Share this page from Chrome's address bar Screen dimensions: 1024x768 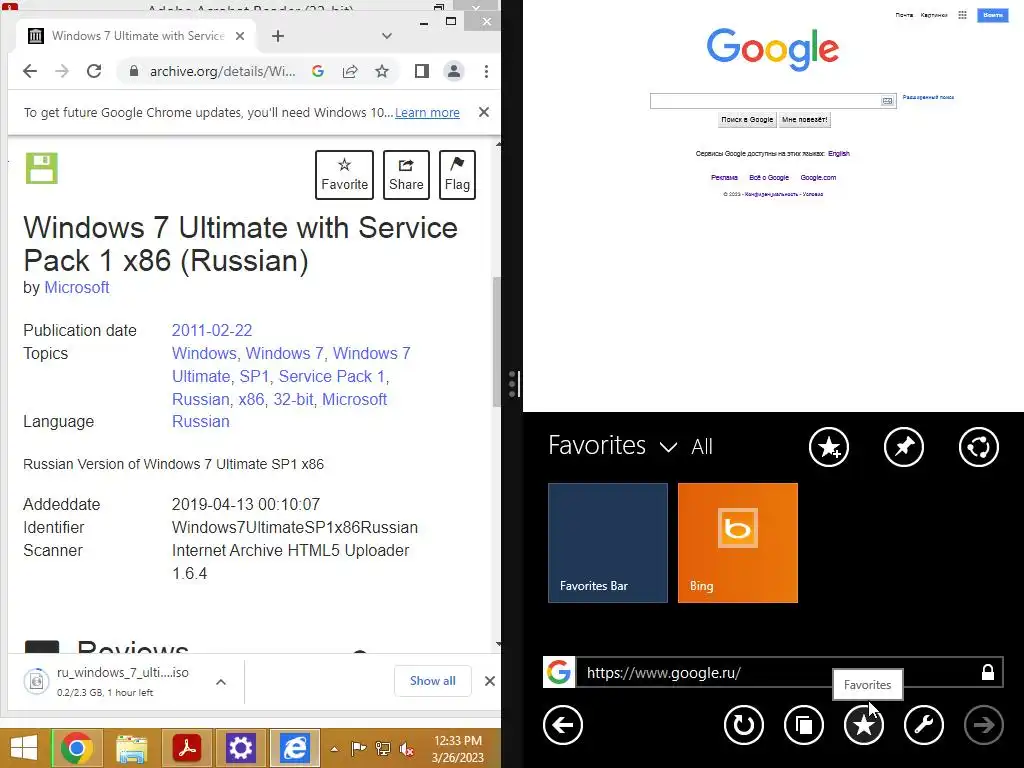click(x=350, y=71)
